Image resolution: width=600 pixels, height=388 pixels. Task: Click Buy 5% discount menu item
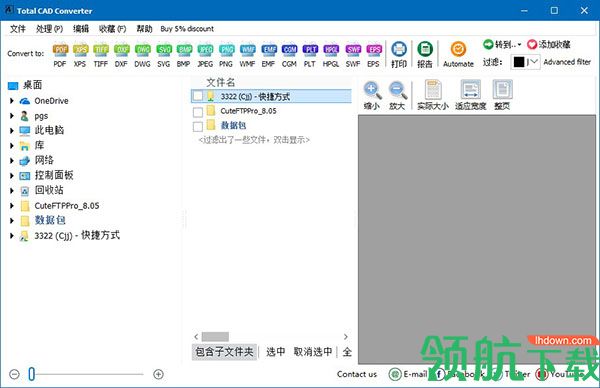click(187, 29)
